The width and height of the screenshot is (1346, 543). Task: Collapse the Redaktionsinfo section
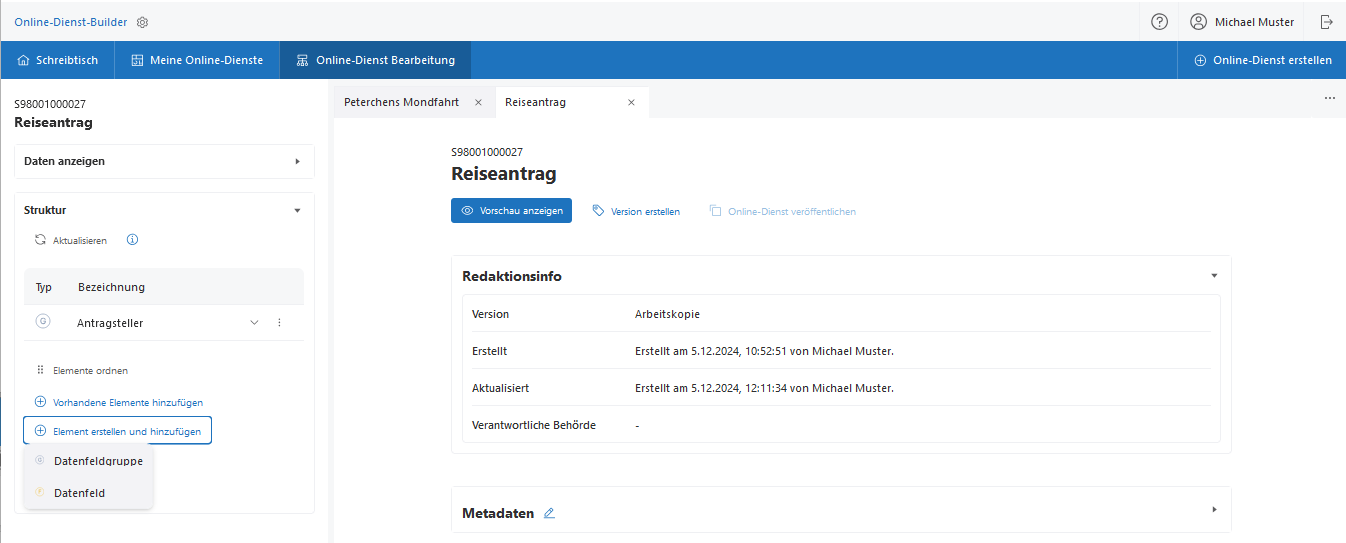1214,276
